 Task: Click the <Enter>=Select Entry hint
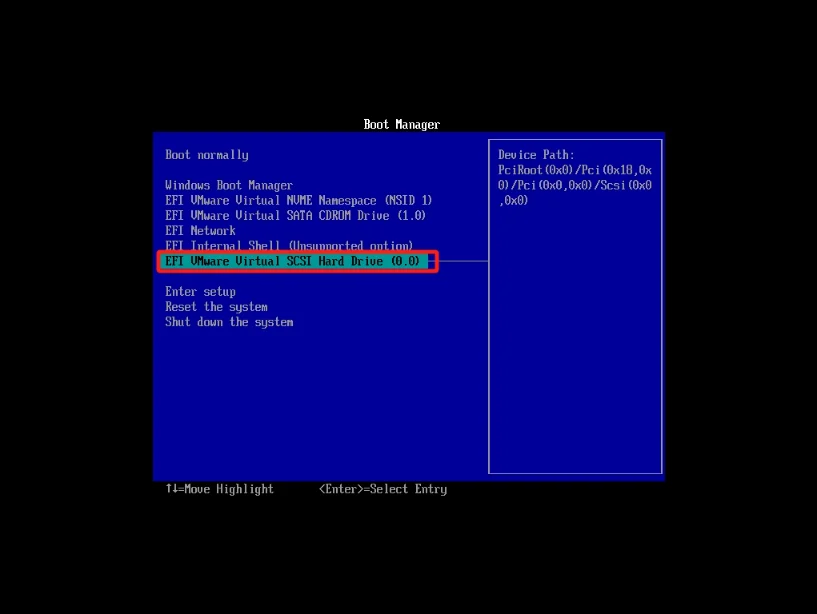coord(383,489)
